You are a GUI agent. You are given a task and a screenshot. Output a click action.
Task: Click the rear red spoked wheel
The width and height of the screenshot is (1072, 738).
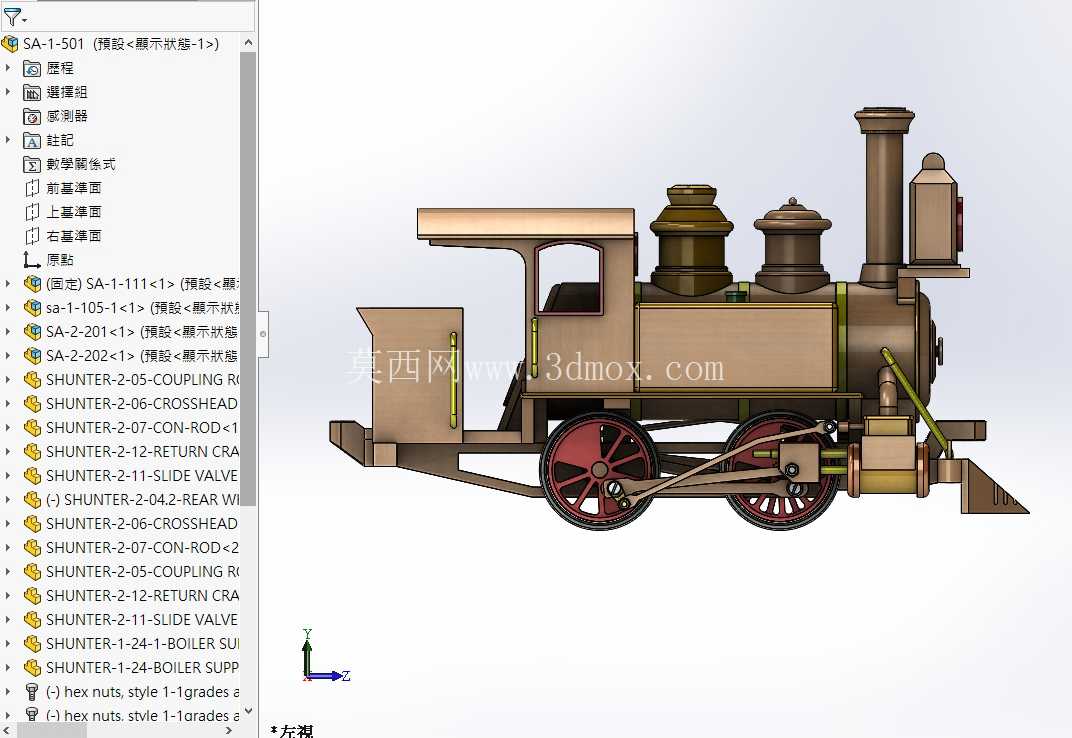pyautogui.click(x=598, y=470)
